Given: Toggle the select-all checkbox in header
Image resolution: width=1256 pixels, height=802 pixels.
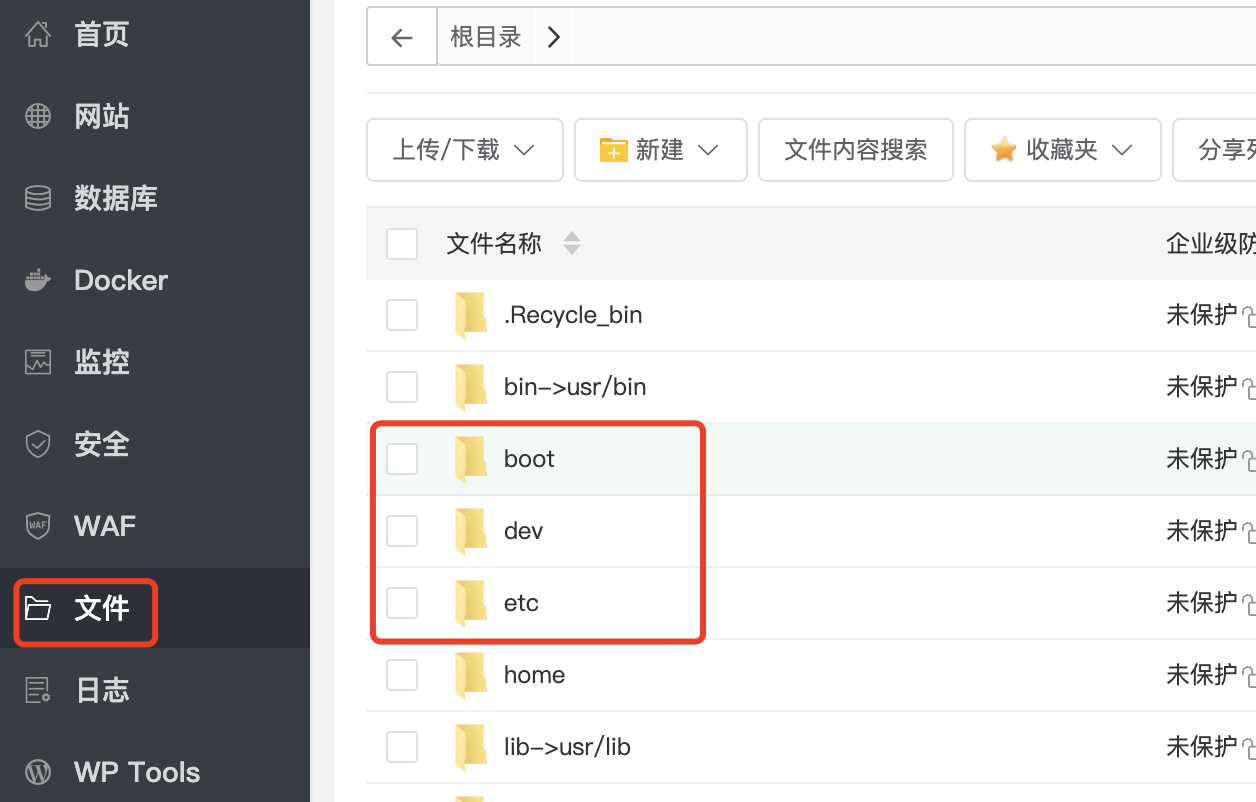Looking at the screenshot, I should pos(402,243).
